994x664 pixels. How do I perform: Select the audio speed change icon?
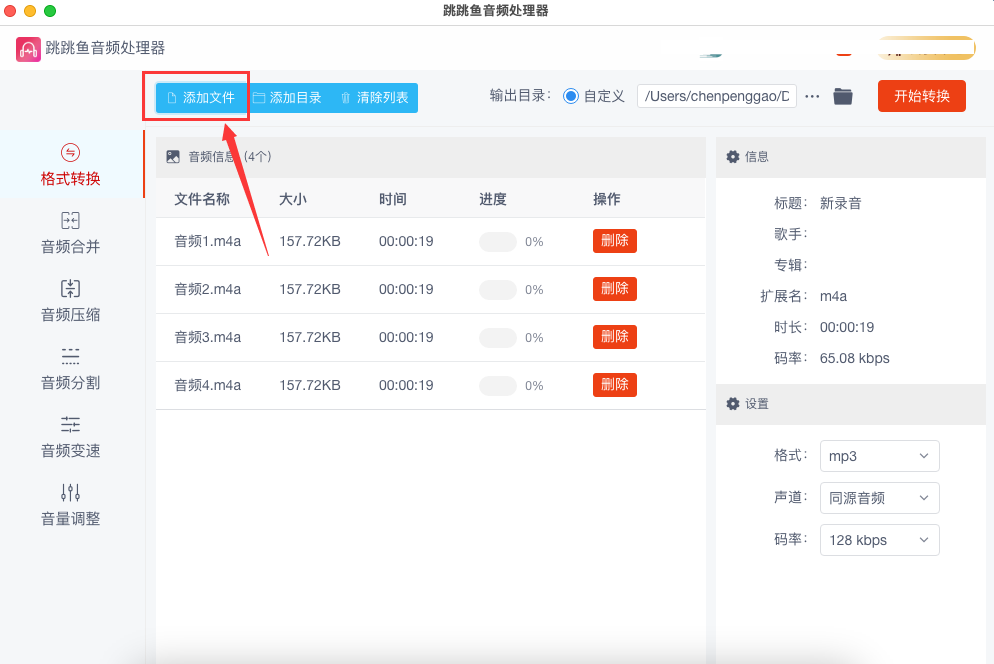click(x=70, y=425)
